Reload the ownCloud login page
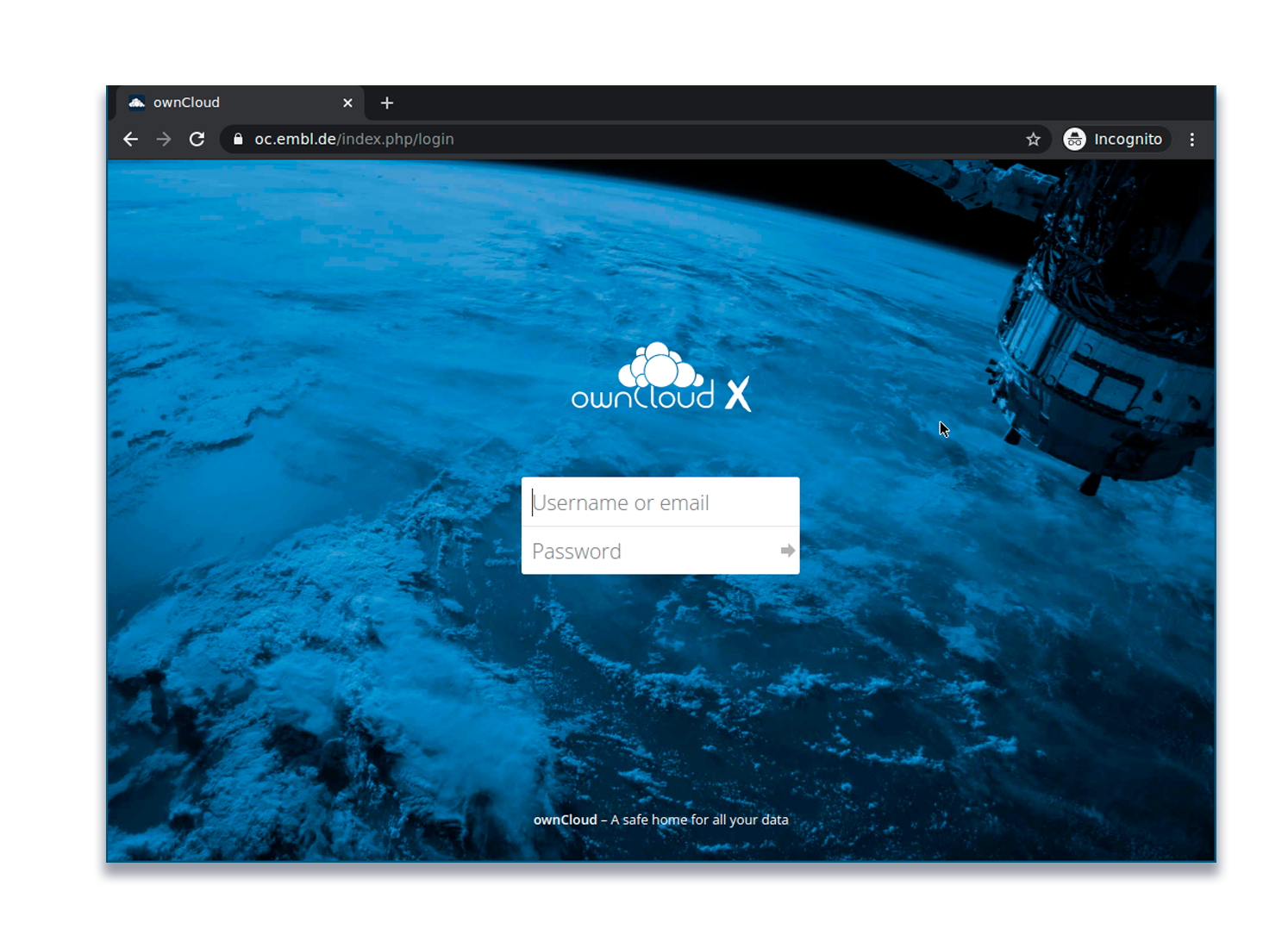Viewport: 1288px width, 948px height. pyautogui.click(x=197, y=139)
